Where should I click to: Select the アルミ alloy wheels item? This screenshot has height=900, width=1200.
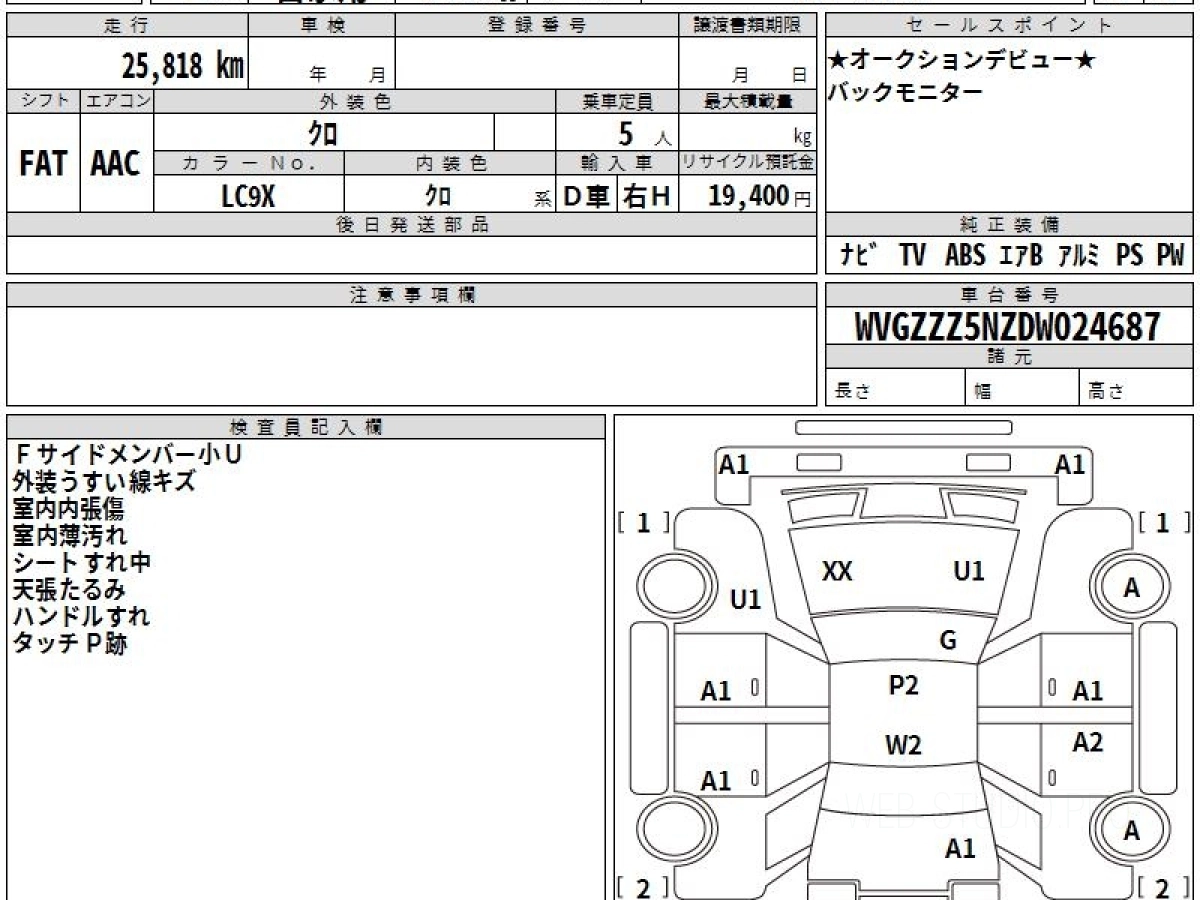click(1078, 256)
